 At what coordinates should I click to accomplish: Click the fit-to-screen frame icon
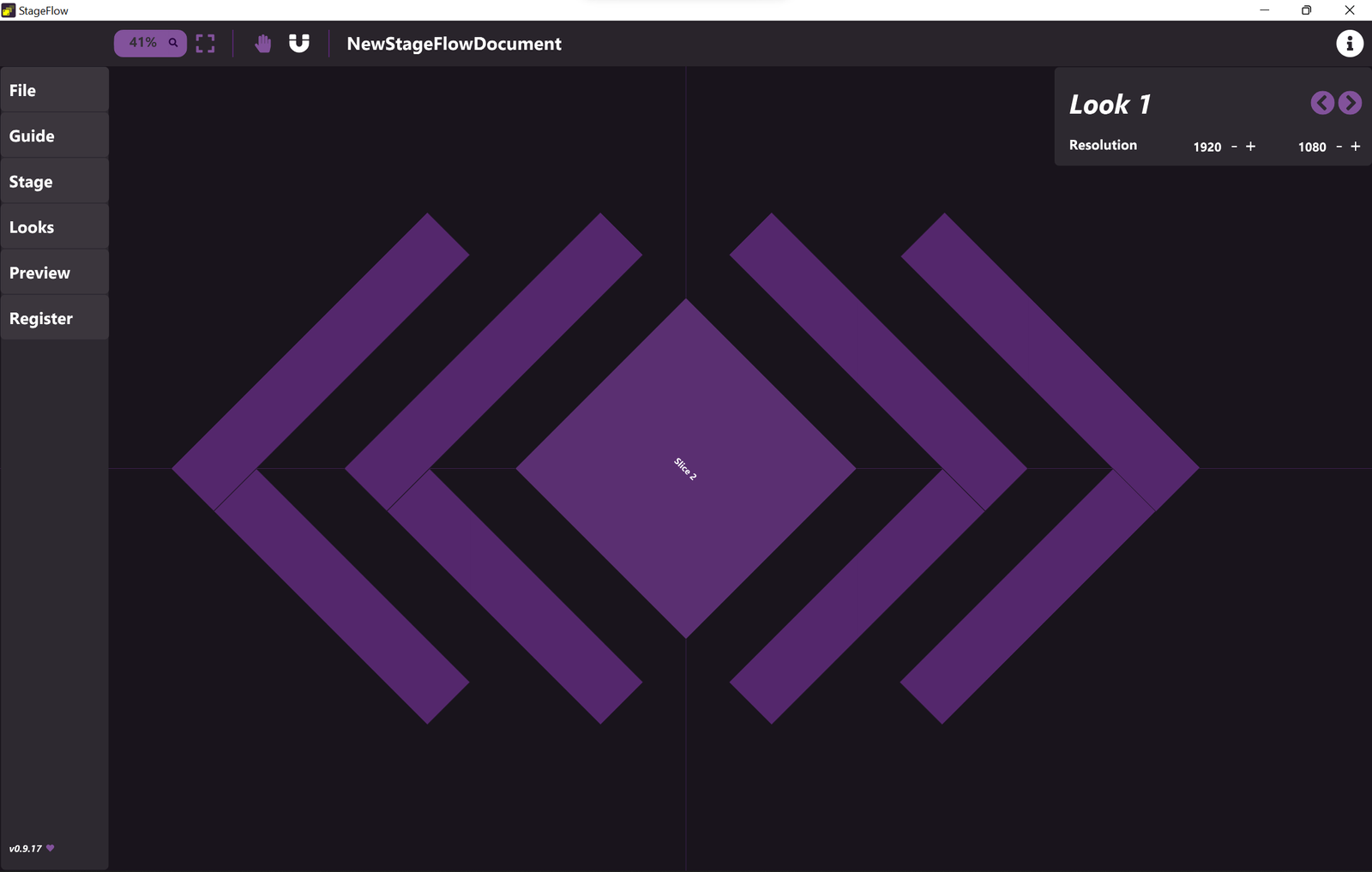(205, 44)
